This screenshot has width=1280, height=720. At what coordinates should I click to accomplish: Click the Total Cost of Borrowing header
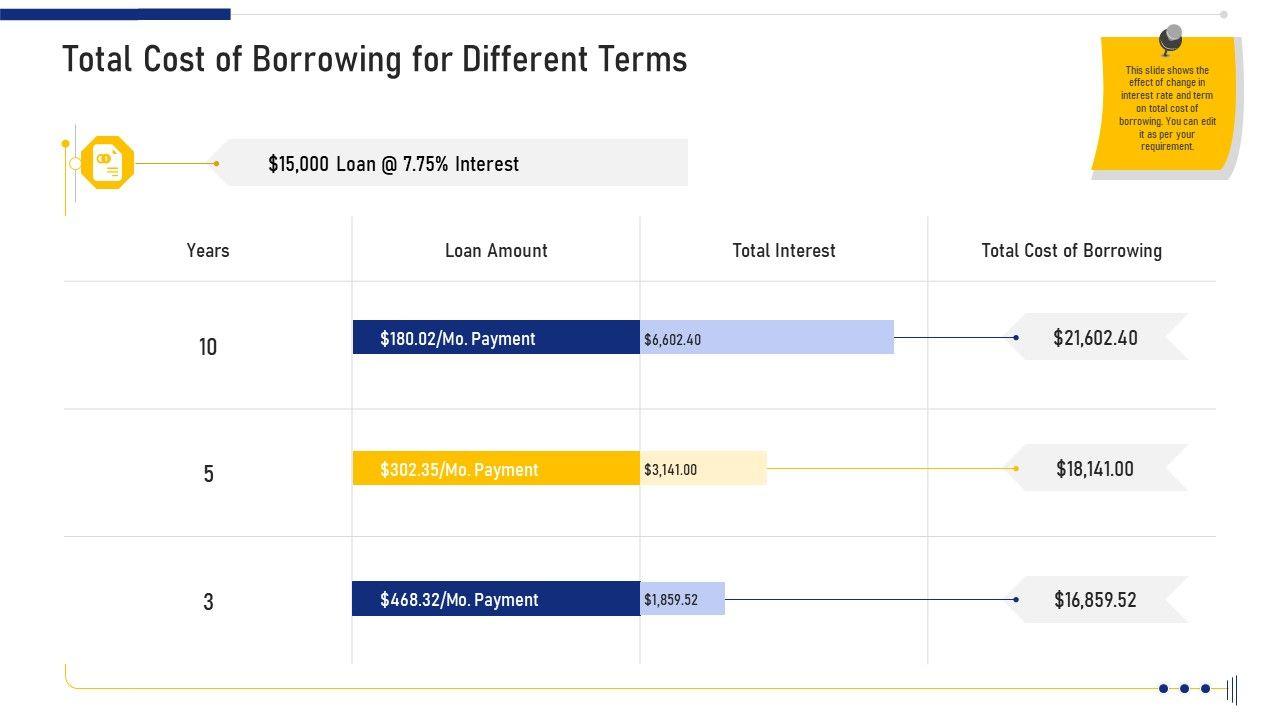pyautogui.click(x=1071, y=250)
